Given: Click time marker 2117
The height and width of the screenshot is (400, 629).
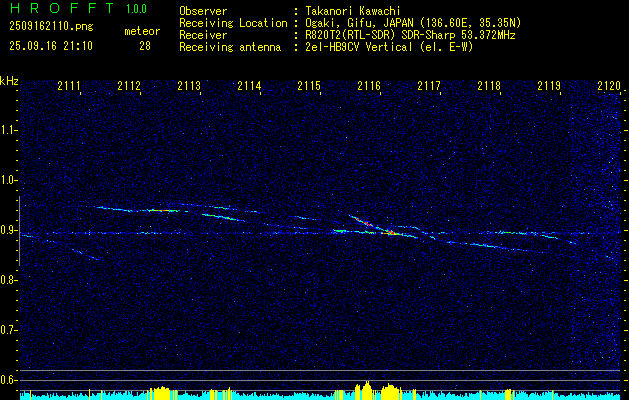Looking at the screenshot, I should coord(429,86).
